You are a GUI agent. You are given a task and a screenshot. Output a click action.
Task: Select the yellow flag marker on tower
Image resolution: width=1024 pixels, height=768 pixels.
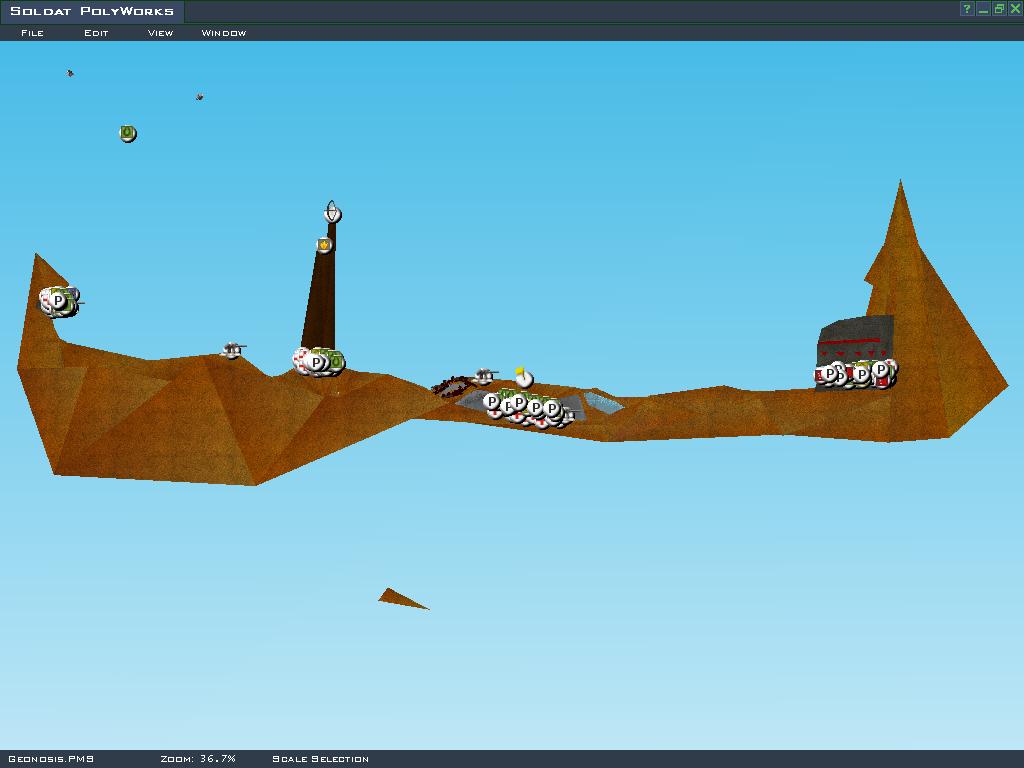click(x=324, y=245)
